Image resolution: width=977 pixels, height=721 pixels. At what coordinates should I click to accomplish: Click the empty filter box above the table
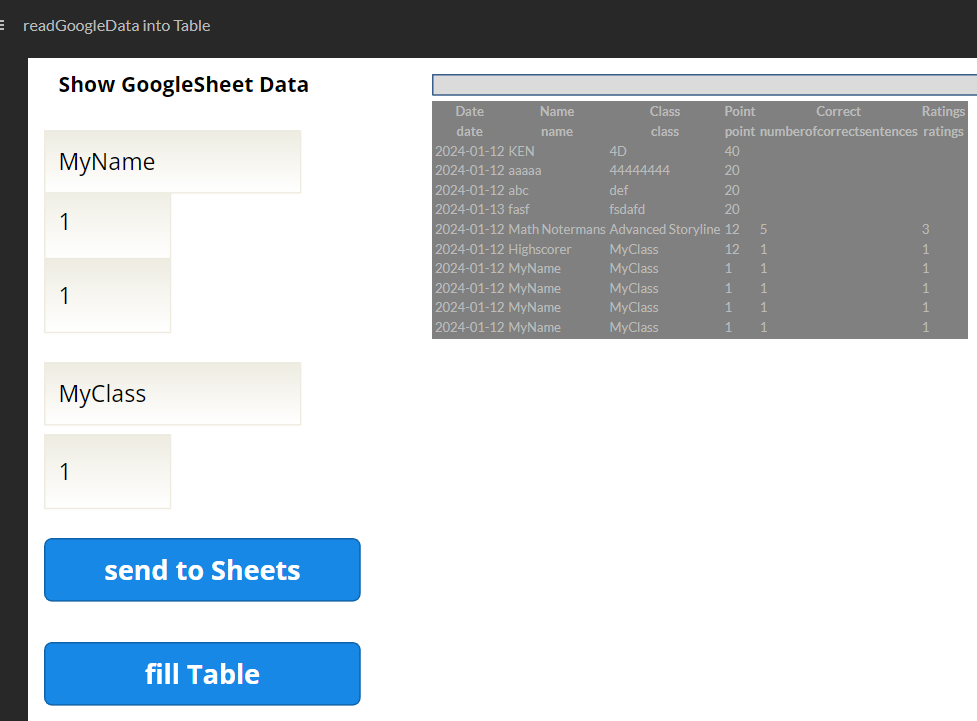pos(704,84)
